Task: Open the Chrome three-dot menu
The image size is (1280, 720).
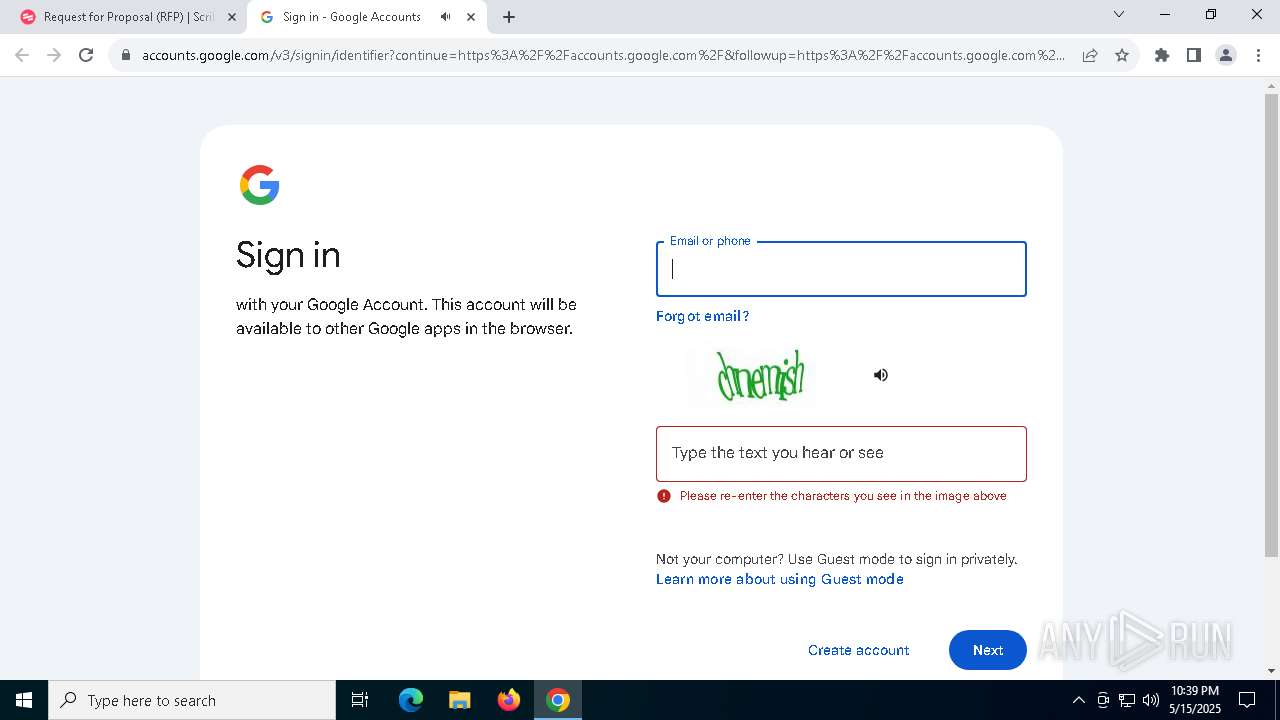Action: point(1258,55)
